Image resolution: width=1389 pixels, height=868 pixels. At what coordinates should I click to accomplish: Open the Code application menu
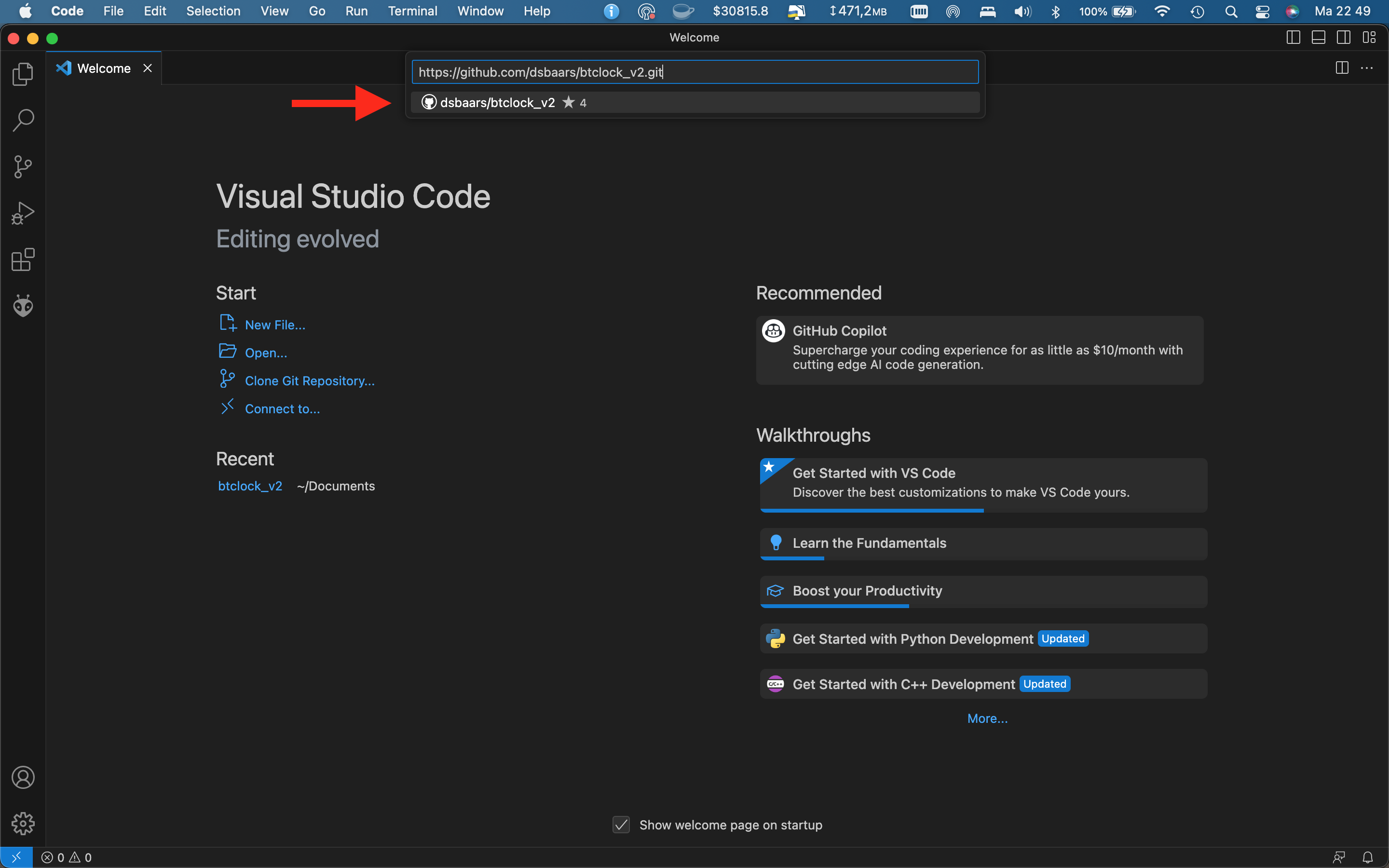(67, 11)
